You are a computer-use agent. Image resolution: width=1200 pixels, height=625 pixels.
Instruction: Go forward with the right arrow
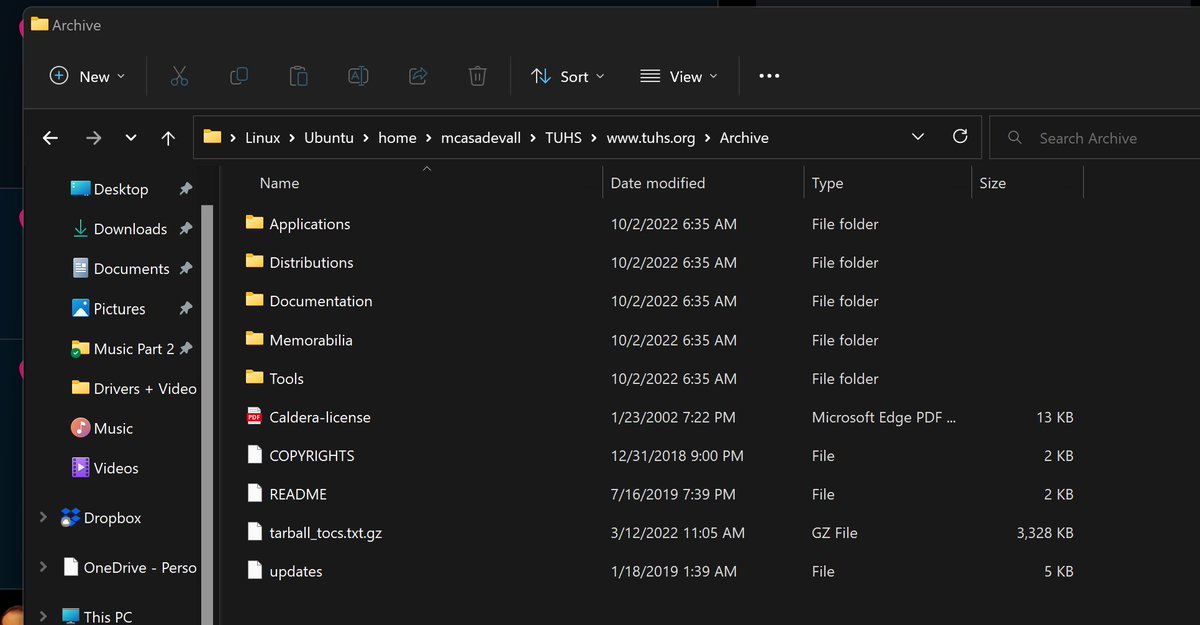pos(94,138)
